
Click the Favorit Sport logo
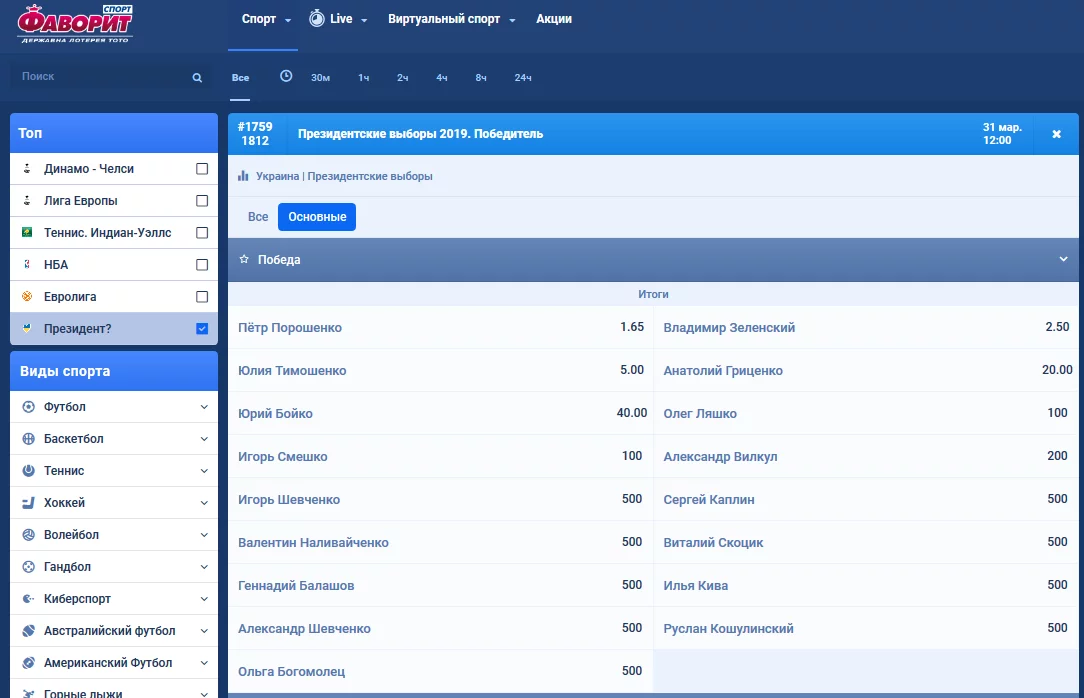click(x=75, y=25)
